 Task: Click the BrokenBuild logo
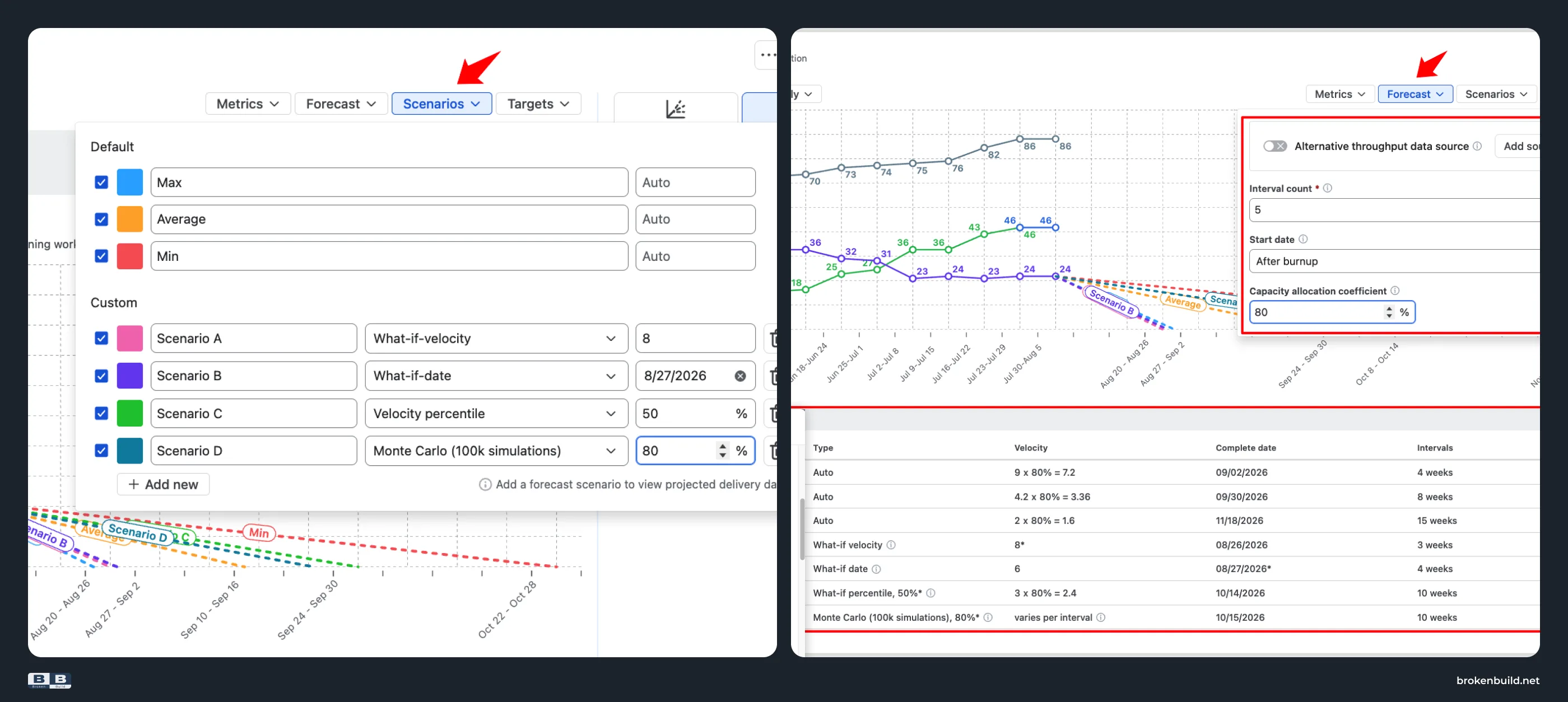coord(49,680)
